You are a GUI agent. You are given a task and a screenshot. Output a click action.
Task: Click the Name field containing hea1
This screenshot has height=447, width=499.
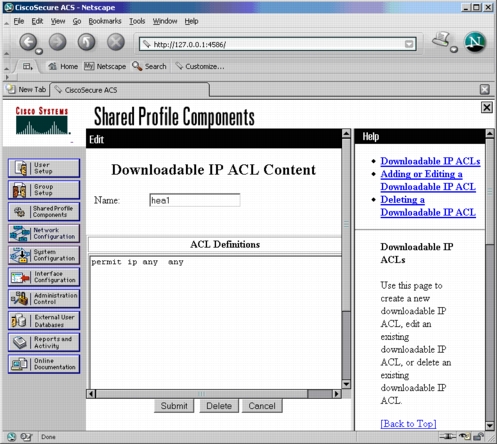tap(195, 201)
